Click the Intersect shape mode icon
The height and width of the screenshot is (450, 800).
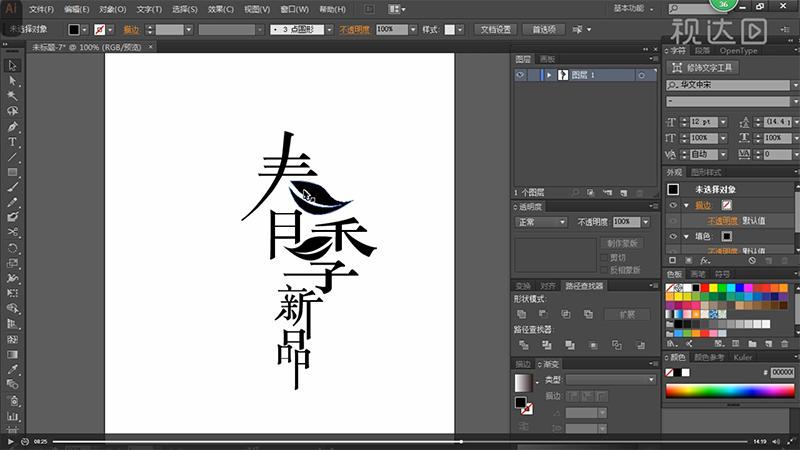566,314
